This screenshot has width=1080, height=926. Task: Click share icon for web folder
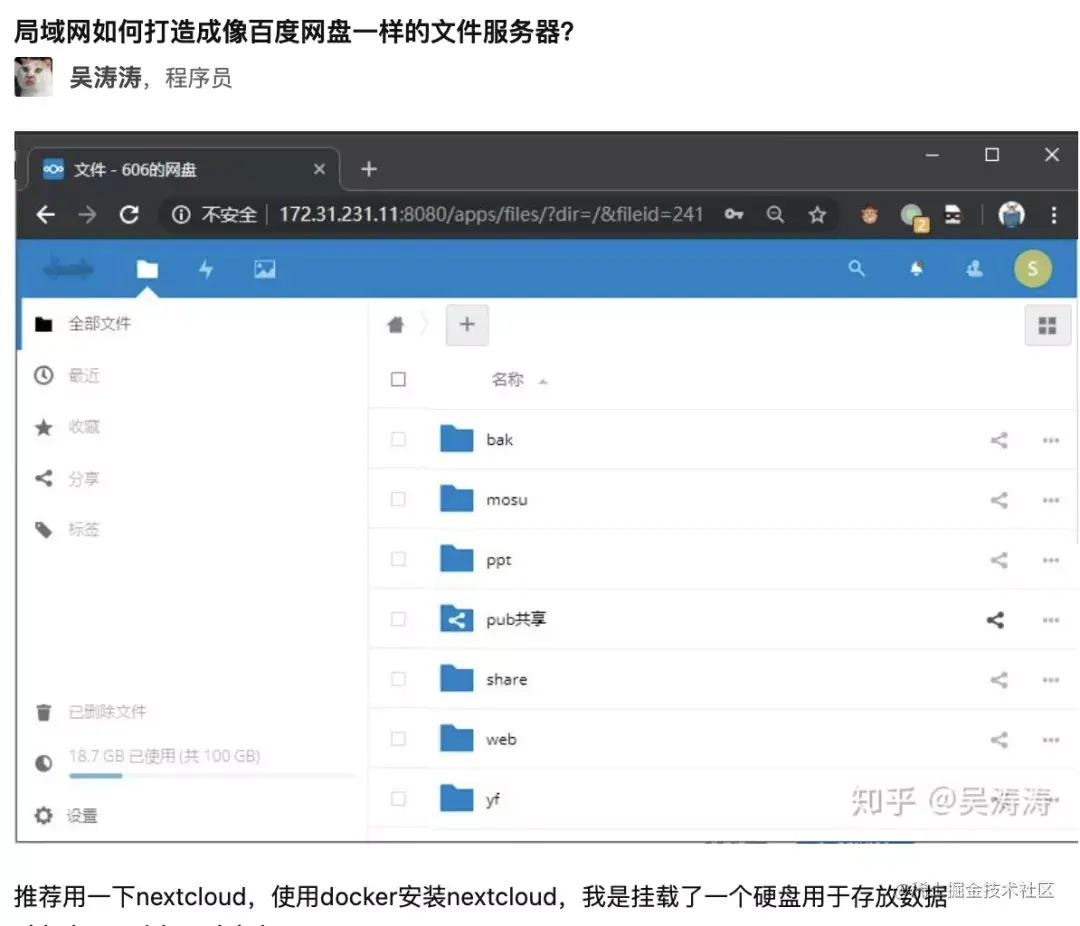[999, 740]
